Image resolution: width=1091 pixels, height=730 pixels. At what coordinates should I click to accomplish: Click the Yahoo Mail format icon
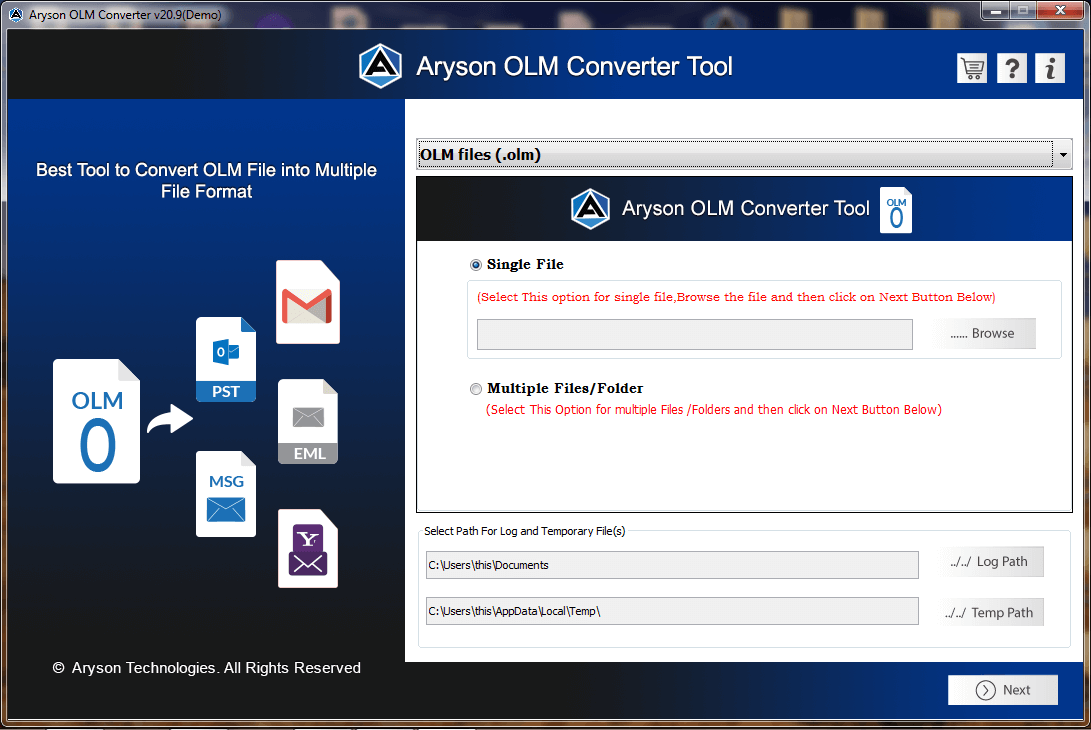click(x=307, y=548)
